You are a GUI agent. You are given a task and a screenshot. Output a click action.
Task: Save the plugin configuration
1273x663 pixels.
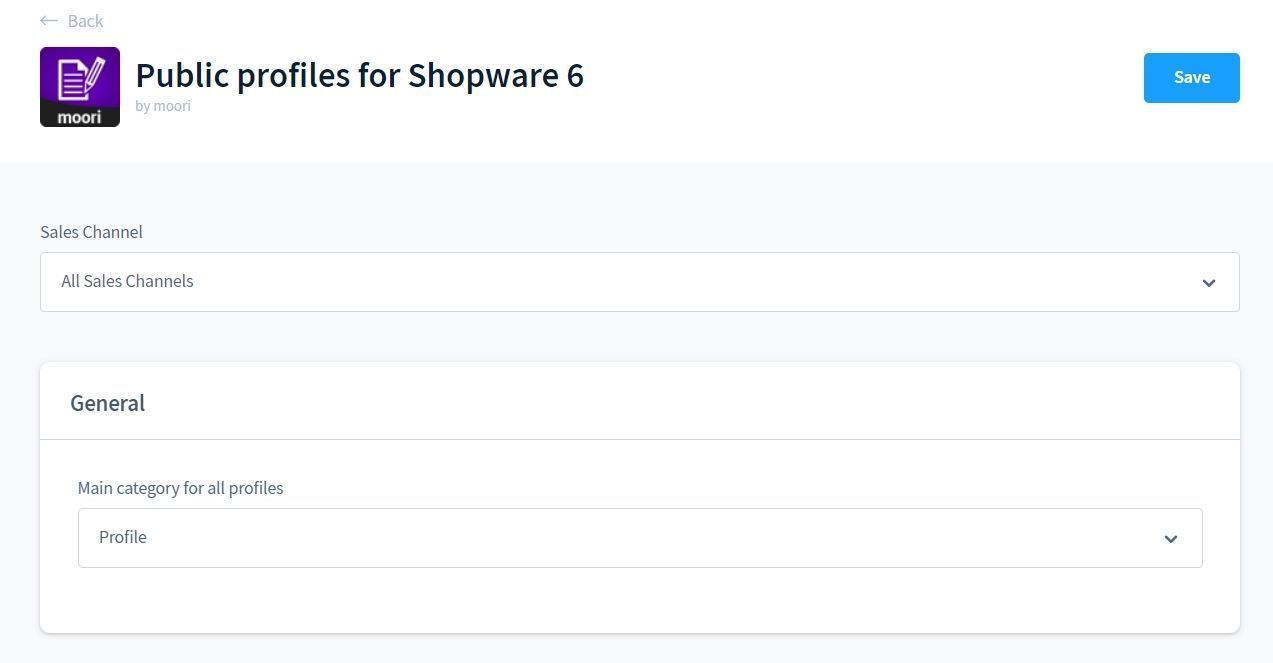(x=1191, y=78)
